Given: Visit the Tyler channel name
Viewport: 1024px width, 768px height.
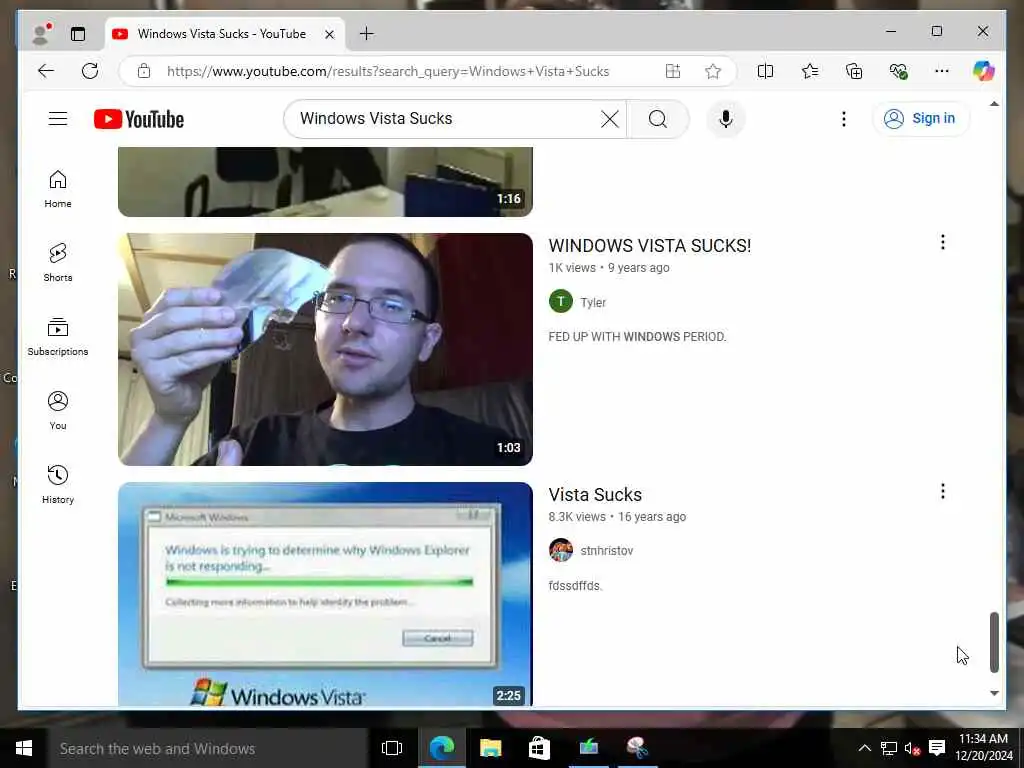Looking at the screenshot, I should 593,302.
